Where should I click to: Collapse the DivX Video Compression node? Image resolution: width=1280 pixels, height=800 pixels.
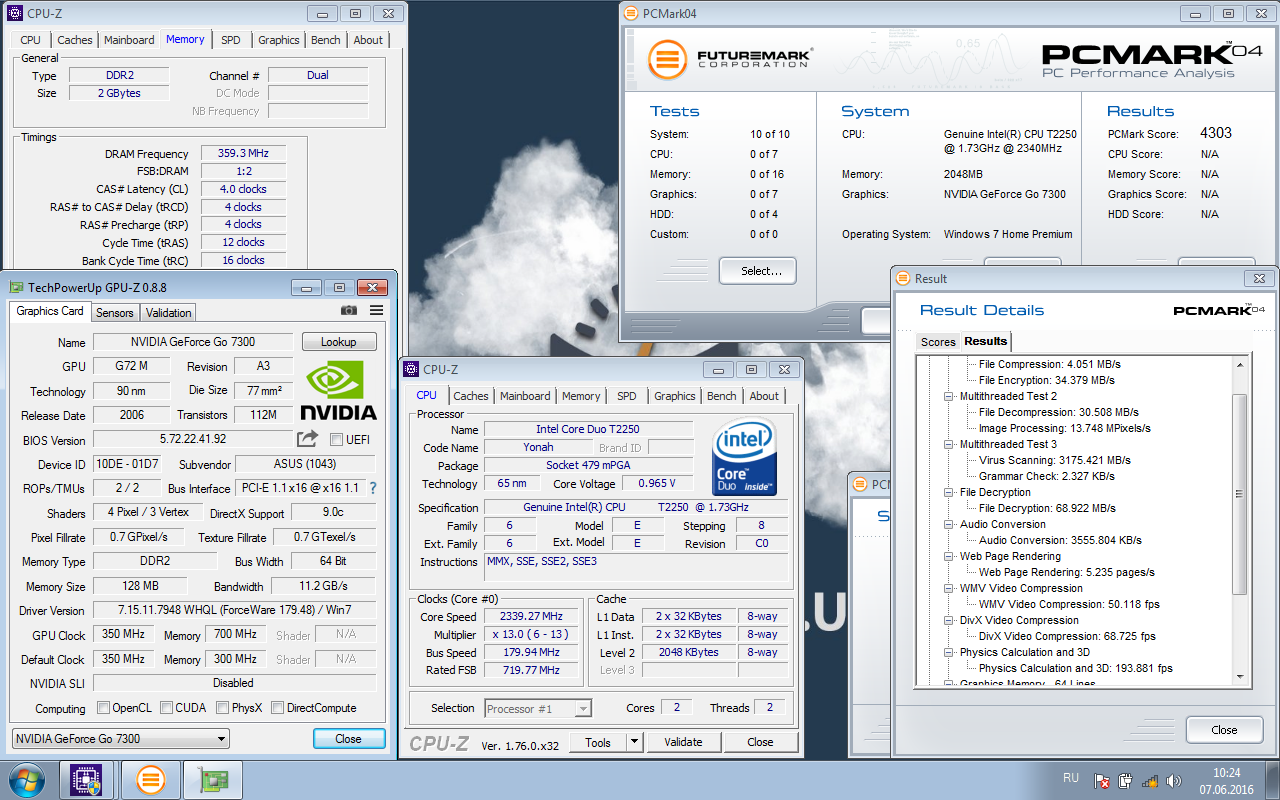pyautogui.click(x=950, y=621)
